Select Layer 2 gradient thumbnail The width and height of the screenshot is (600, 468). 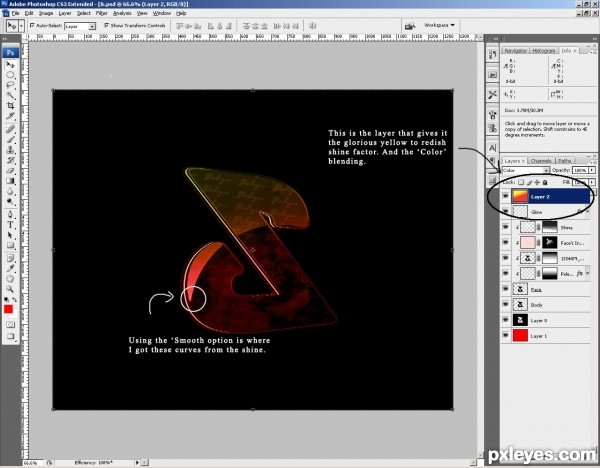pyautogui.click(x=520, y=196)
